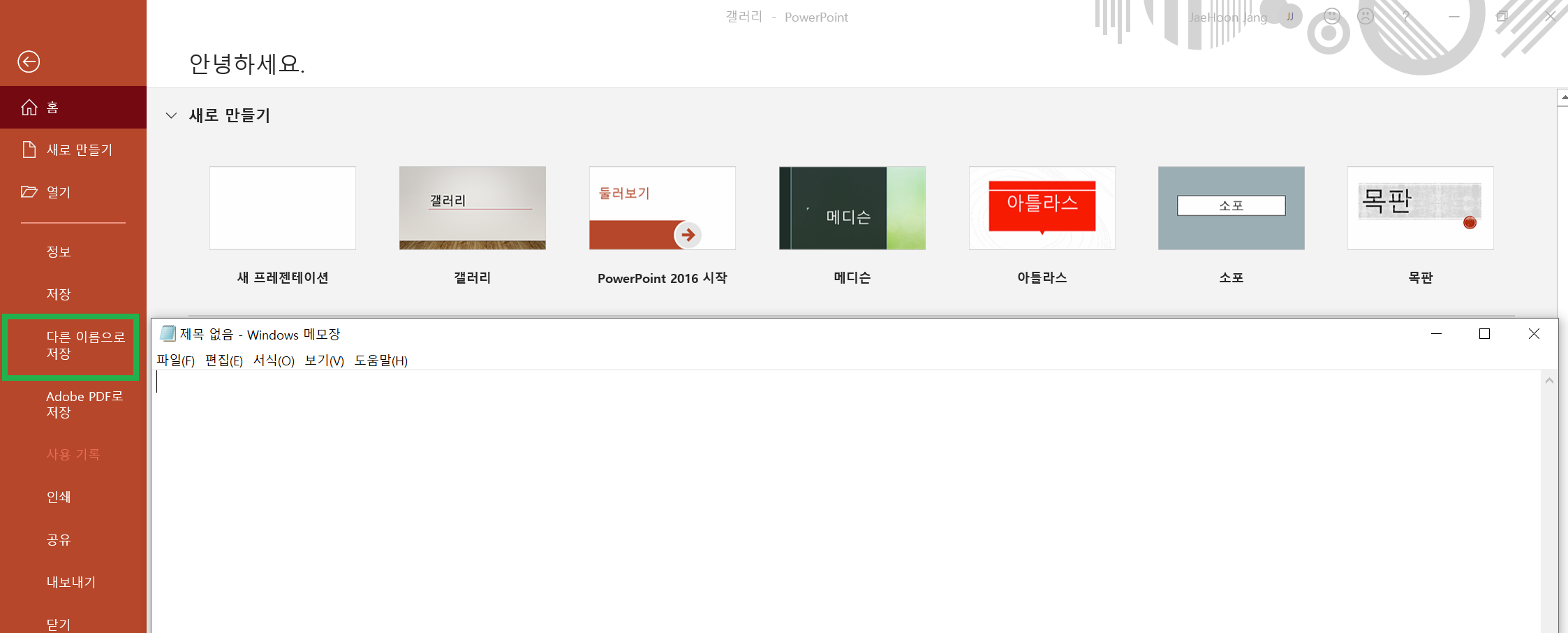Click the open folder icon beside 열기
Image resolution: width=1568 pixels, height=633 pixels.
(x=29, y=191)
